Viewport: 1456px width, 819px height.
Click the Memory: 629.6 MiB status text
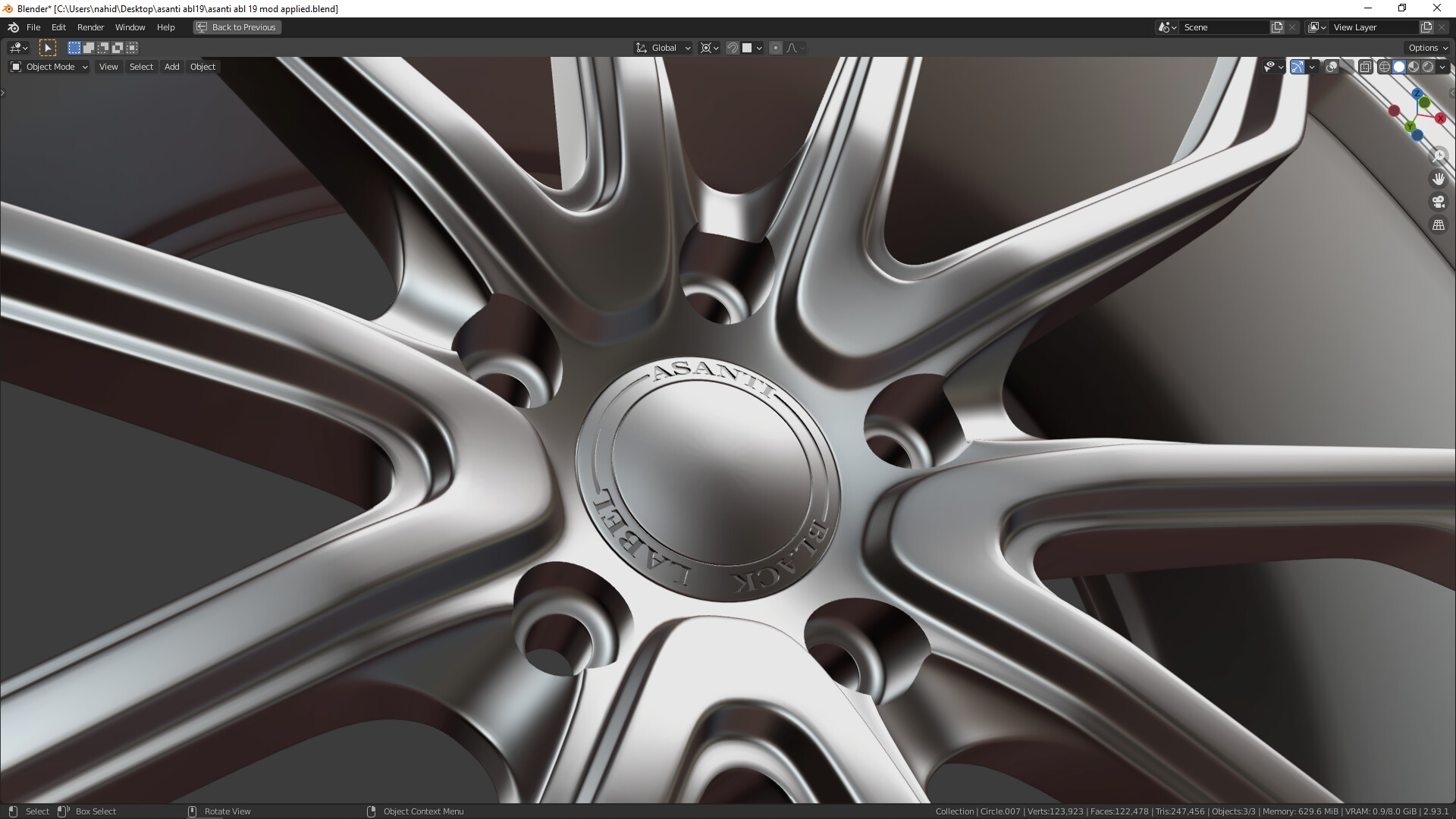pos(1300,811)
